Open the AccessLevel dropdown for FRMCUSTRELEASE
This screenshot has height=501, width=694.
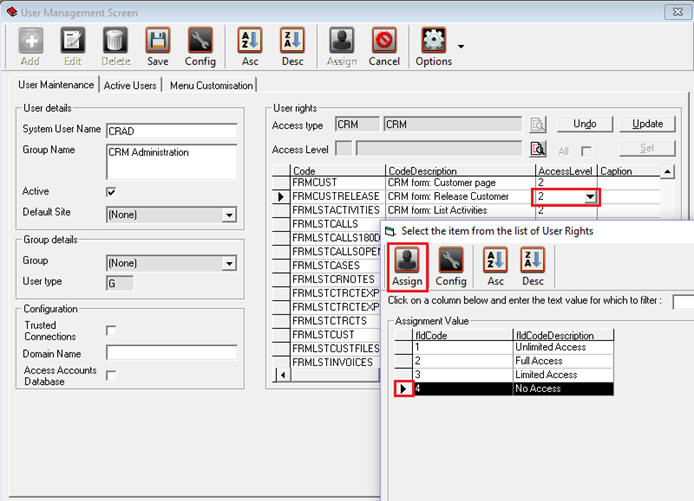pyautogui.click(x=590, y=197)
